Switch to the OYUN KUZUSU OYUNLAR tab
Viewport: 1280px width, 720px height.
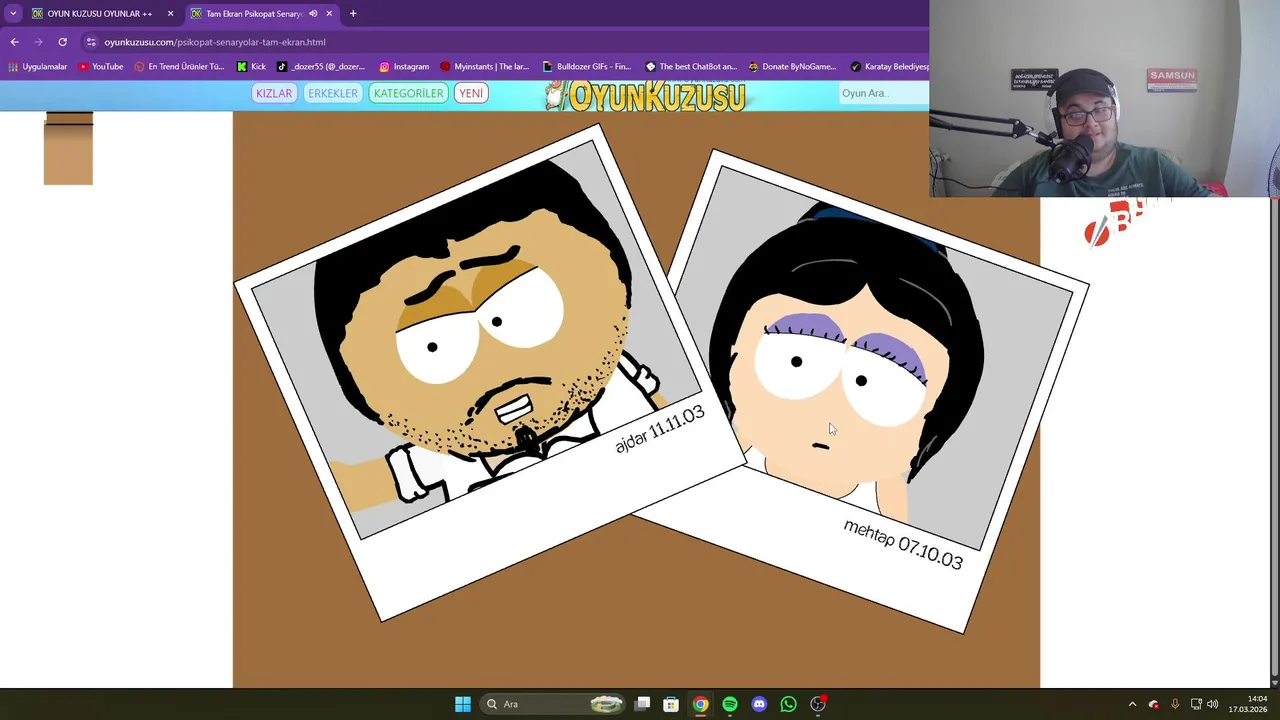point(100,13)
